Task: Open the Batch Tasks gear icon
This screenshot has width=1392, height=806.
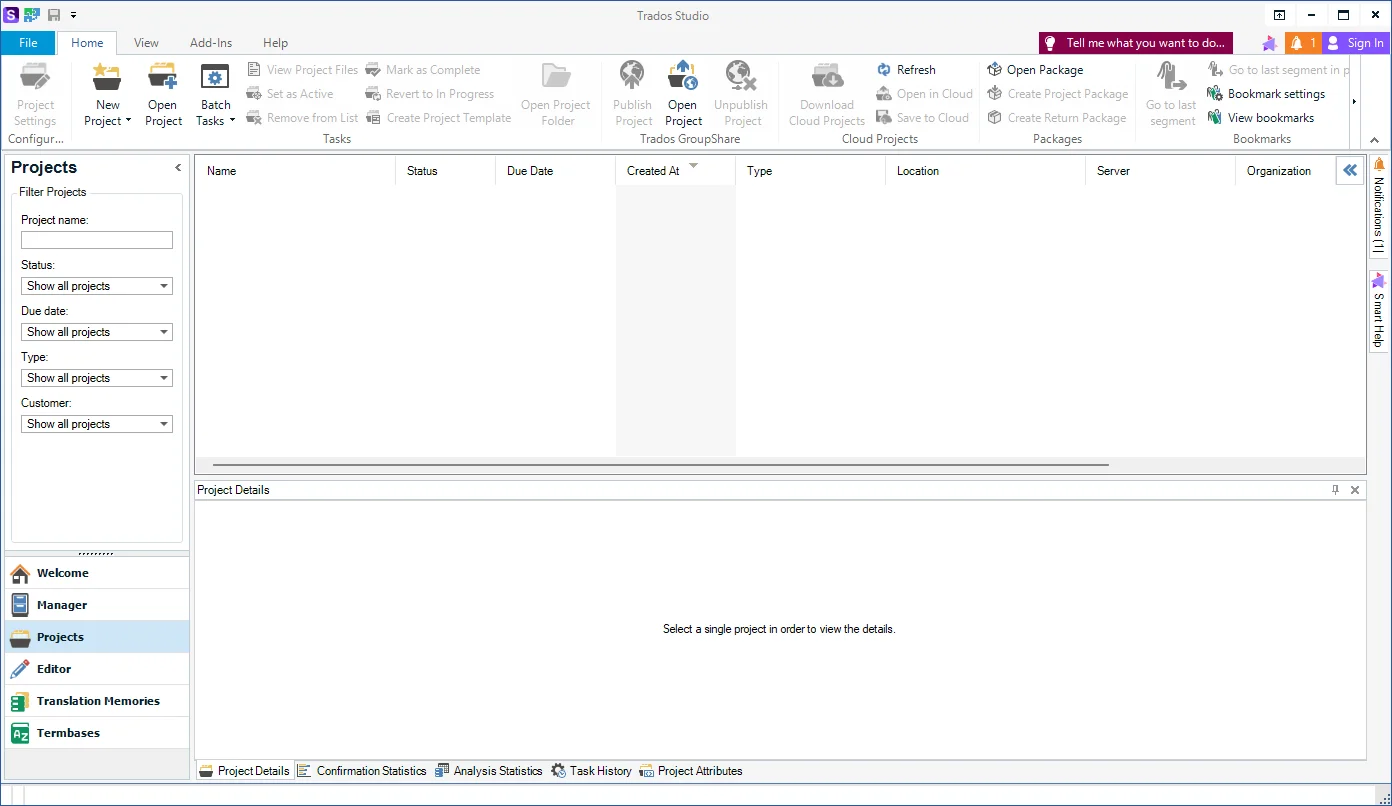Action: pyautogui.click(x=215, y=78)
